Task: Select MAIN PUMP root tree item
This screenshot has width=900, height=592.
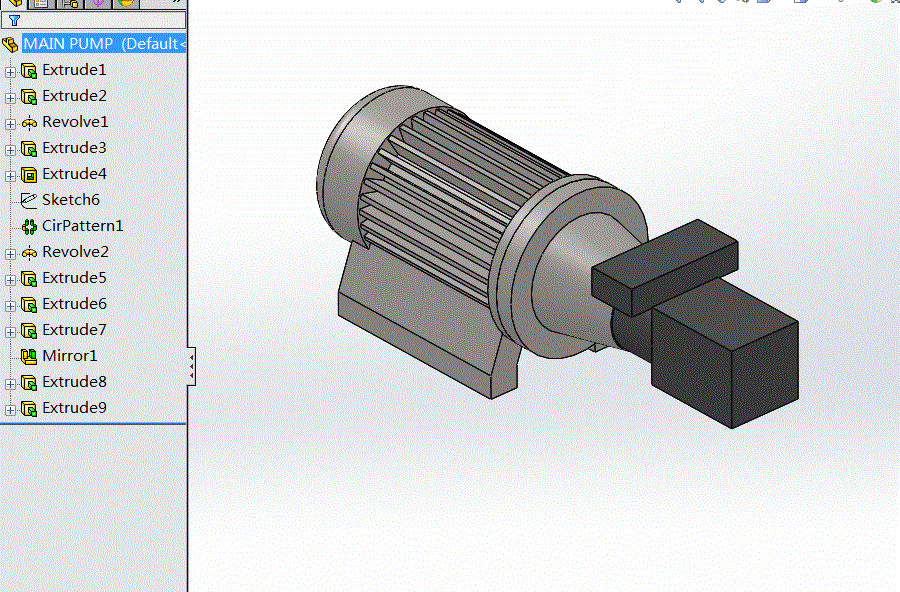Action: [x=100, y=44]
